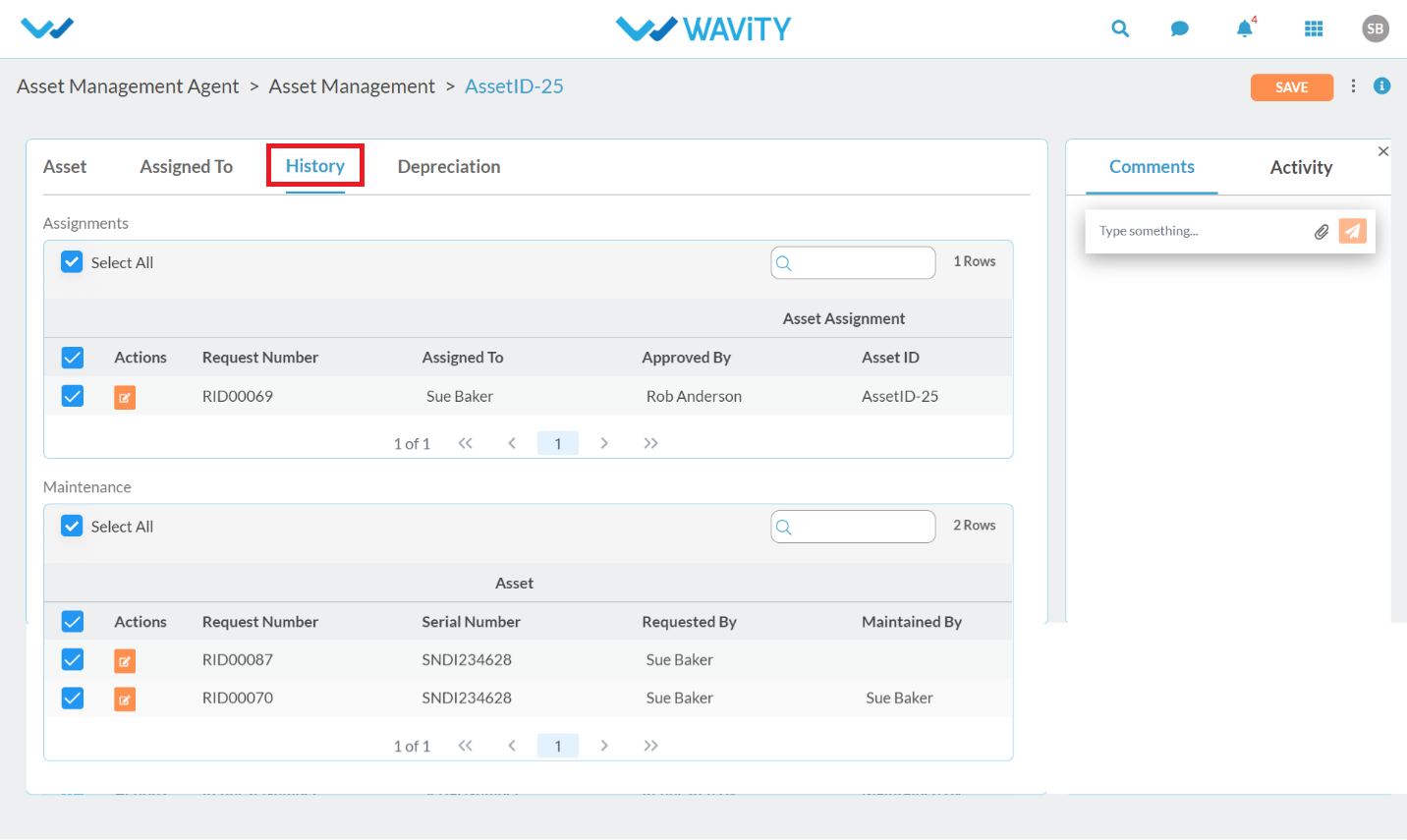This screenshot has width=1407, height=840.
Task: Toggle Select All in Assignments section
Action: click(x=72, y=261)
